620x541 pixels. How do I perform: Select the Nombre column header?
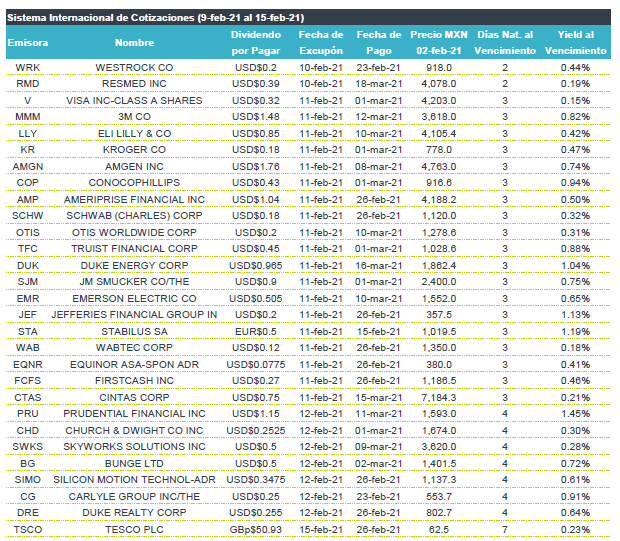pyautogui.click(x=134, y=43)
